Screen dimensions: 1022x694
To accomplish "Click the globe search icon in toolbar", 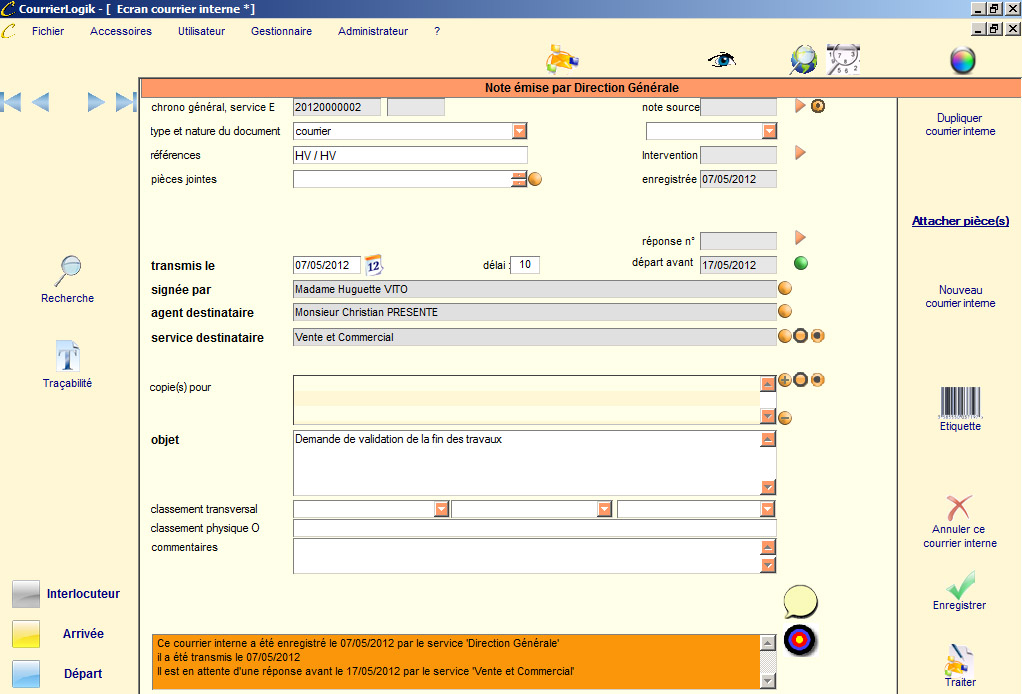I will tap(803, 60).
